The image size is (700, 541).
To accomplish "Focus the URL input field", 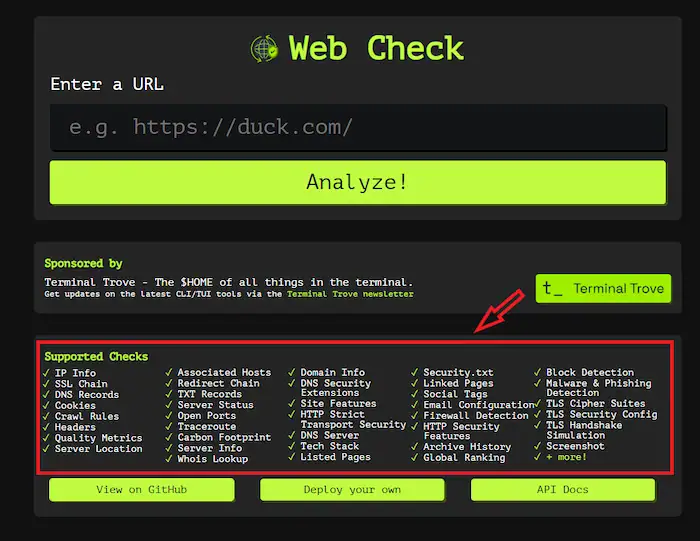I will (x=357, y=128).
